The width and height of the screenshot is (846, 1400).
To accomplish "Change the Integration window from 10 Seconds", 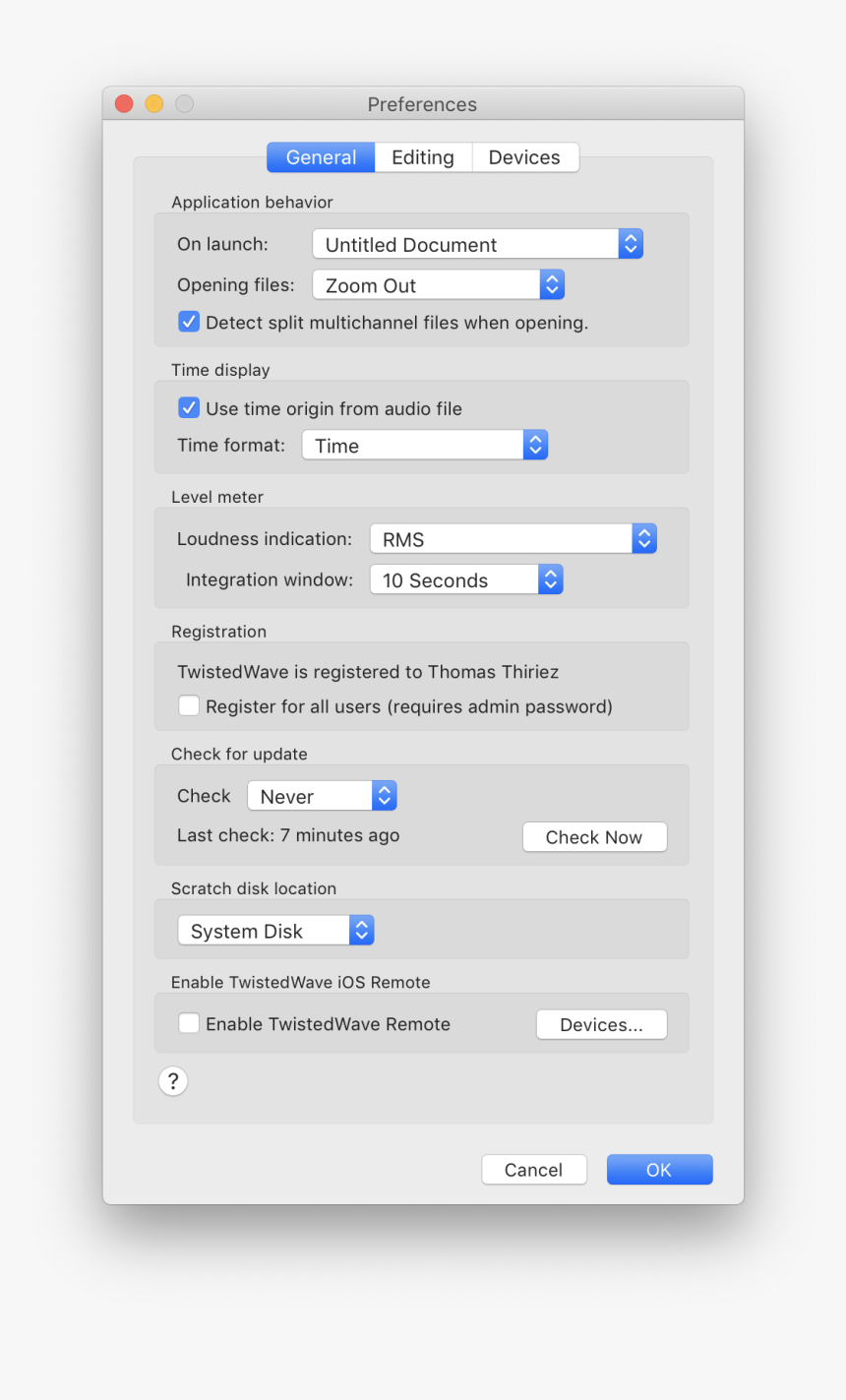I will click(465, 579).
